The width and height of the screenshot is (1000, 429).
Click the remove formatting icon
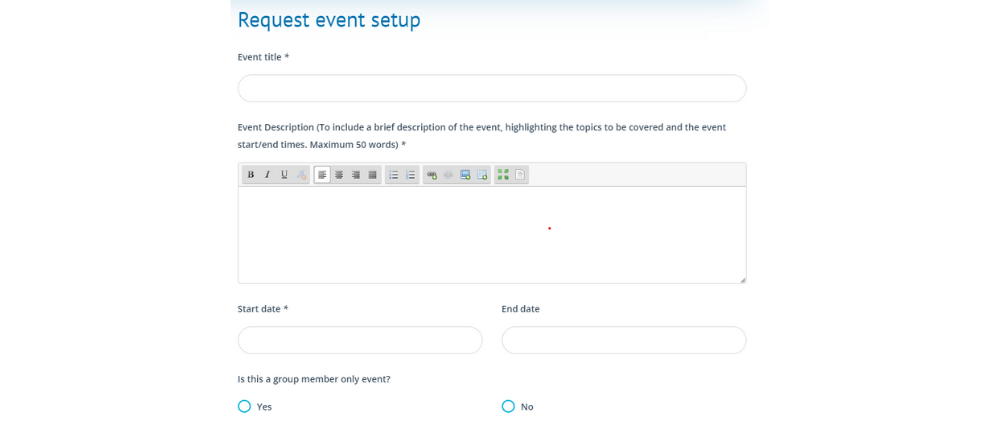[x=301, y=175]
